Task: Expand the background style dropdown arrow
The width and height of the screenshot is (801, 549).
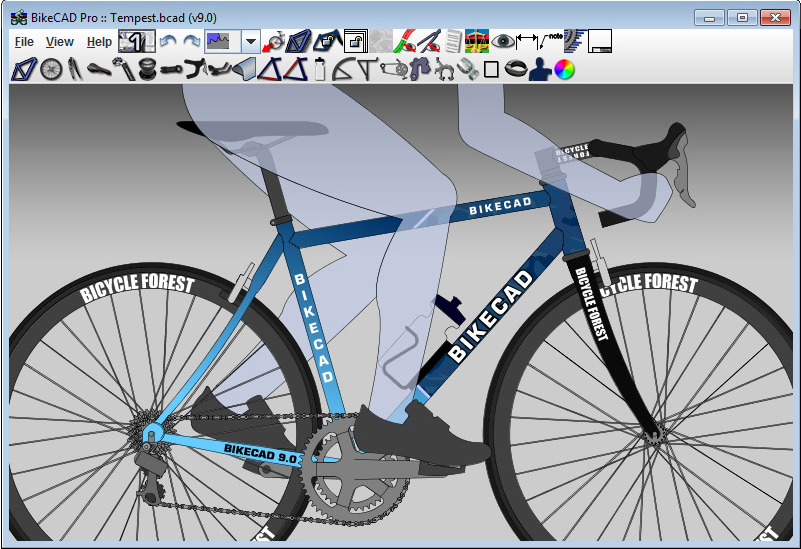Action: 251,42
